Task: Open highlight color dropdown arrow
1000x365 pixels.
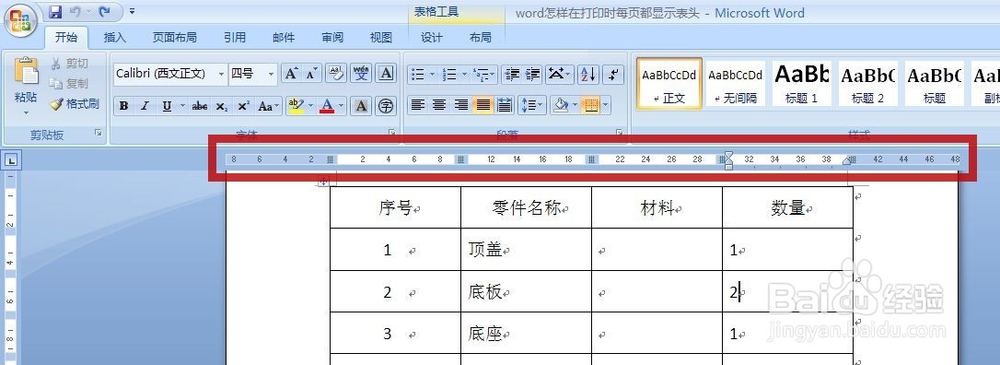Action: pos(310,106)
